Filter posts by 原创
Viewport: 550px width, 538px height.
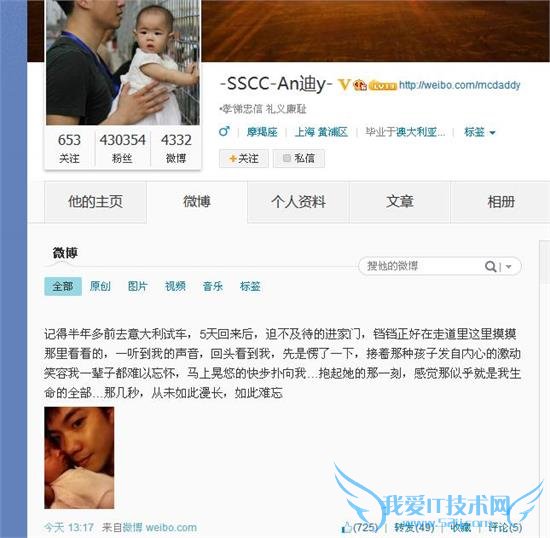(100, 286)
